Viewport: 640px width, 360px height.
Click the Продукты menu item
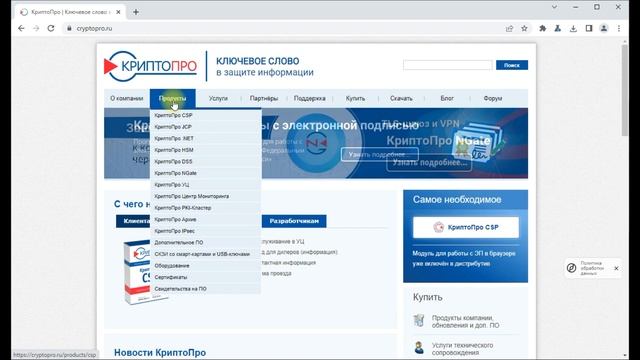click(173, 98)
